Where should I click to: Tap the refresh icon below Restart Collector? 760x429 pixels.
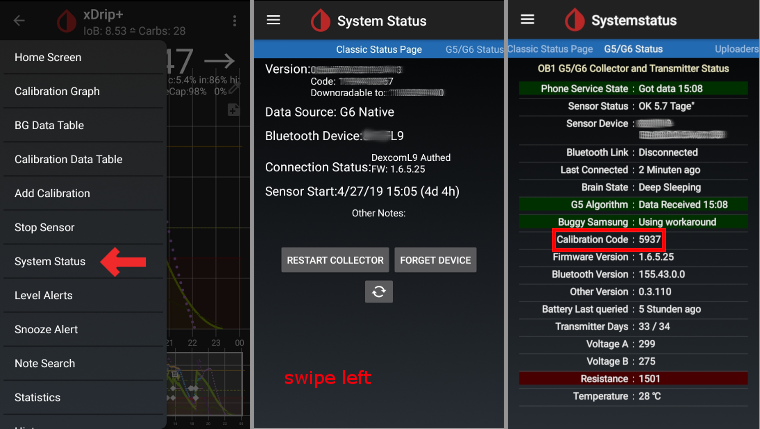coord(379,291)
